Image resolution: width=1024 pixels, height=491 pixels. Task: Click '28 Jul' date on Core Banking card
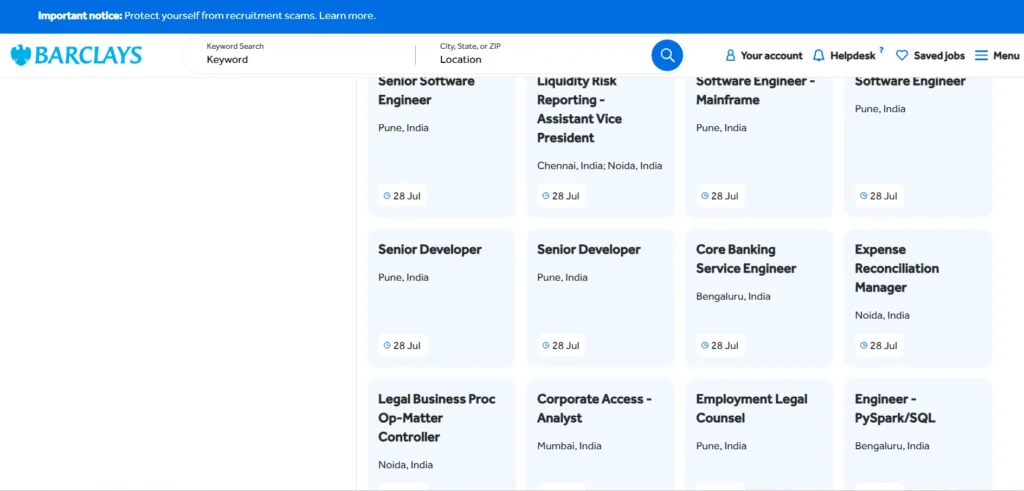724,345
